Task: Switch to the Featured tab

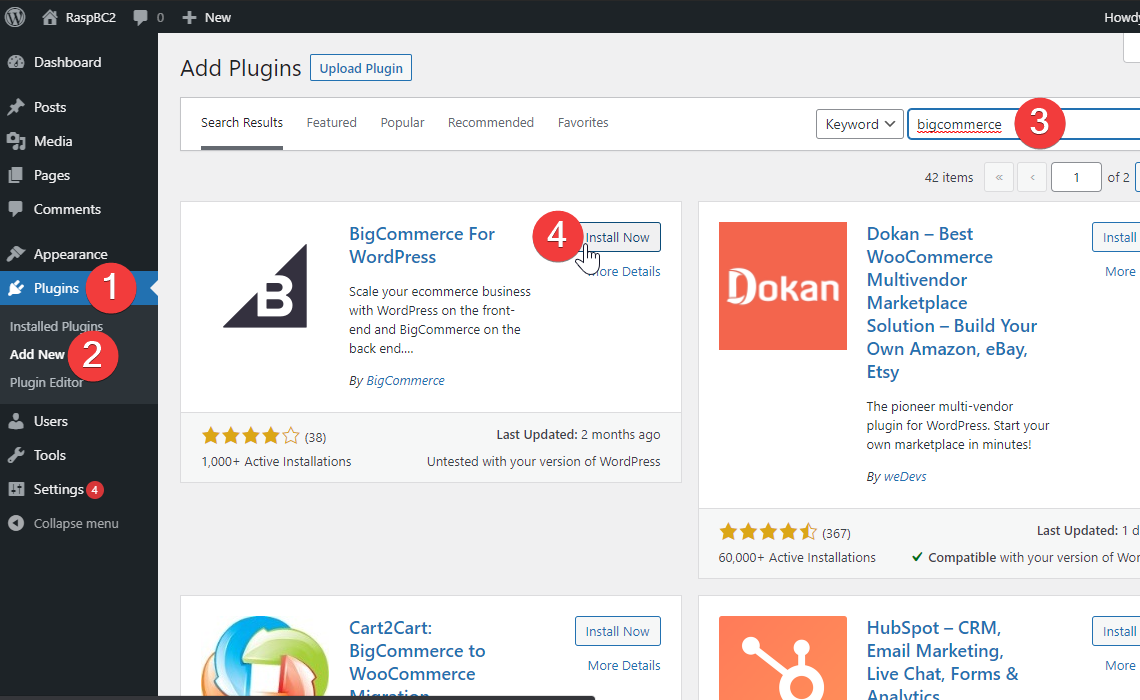Action: click(331, 122)
